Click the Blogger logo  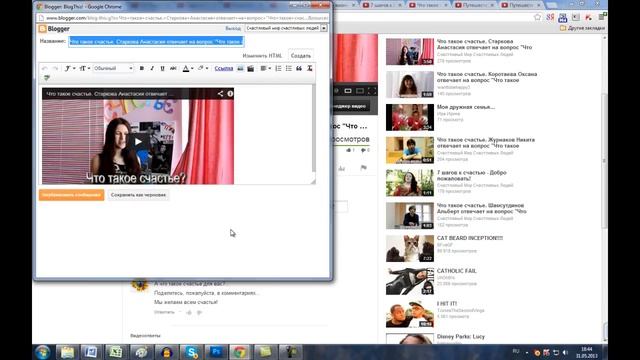[x=54, y=29]
